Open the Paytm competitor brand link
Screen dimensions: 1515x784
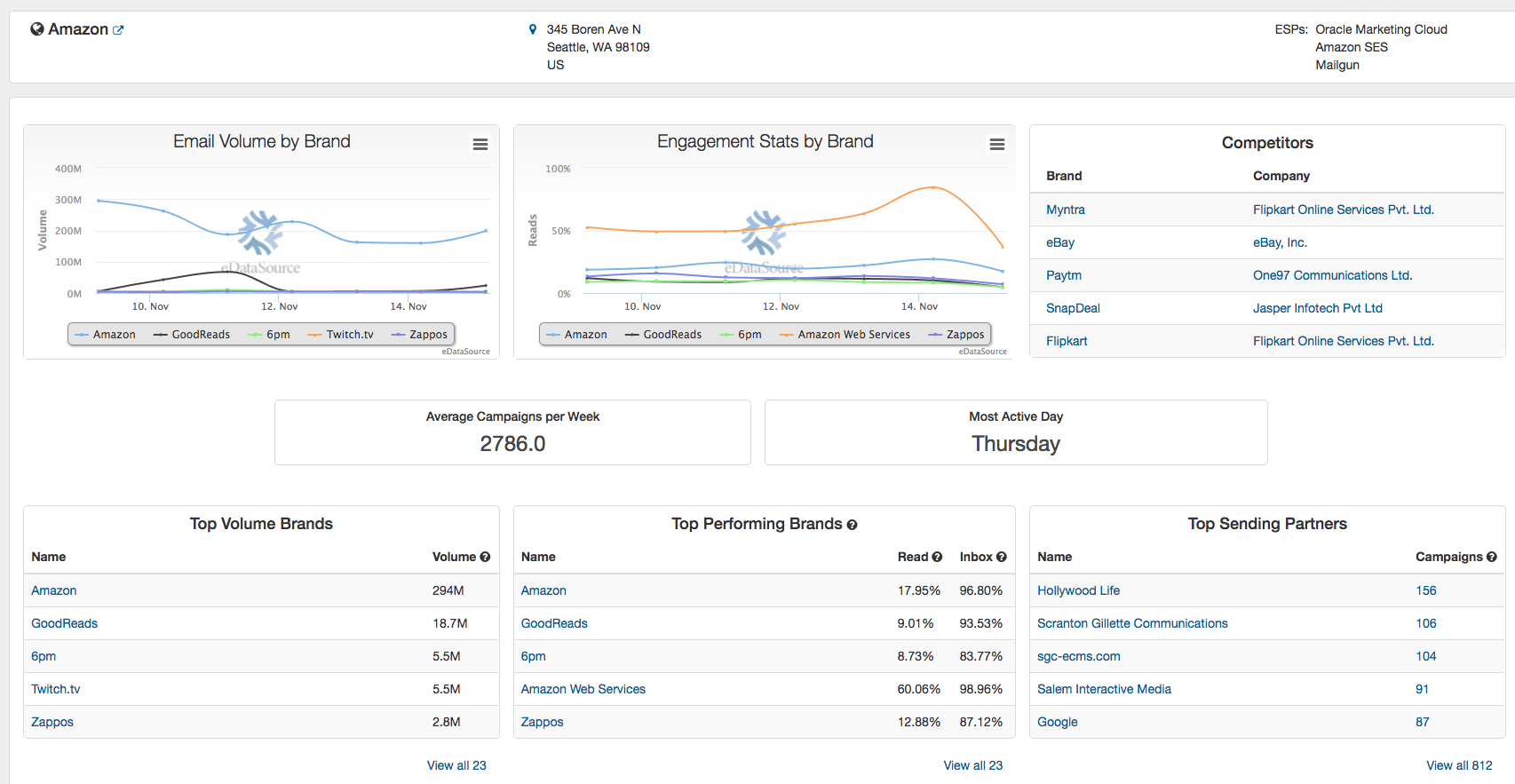(x=1064, y=275)
